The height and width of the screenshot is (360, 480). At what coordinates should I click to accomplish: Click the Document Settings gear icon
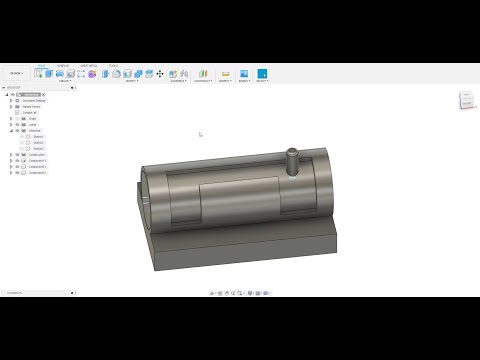pos(17,101)
